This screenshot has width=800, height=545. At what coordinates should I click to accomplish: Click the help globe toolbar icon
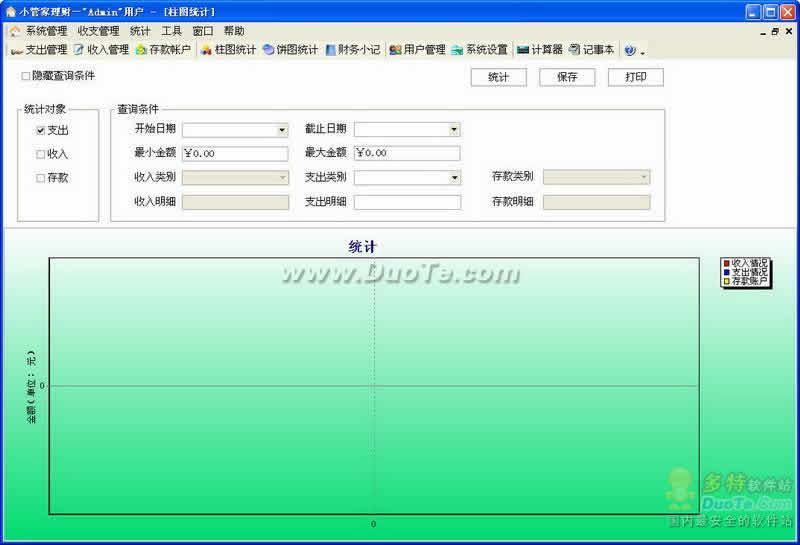(x=630, y=50)
